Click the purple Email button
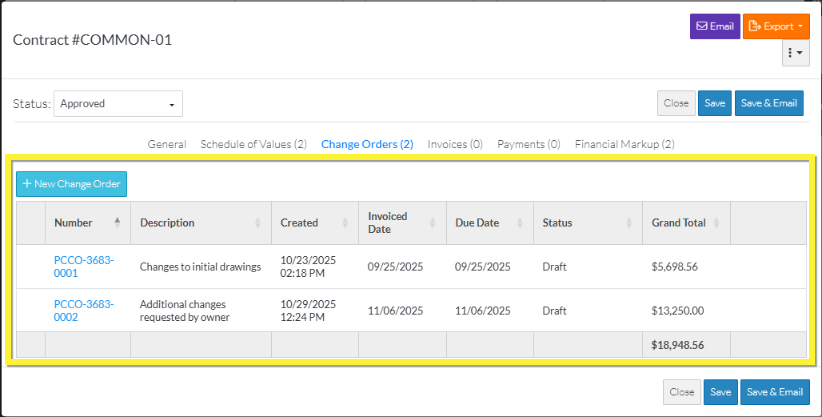This screenshot has height=417, width=822. point(714,26)
